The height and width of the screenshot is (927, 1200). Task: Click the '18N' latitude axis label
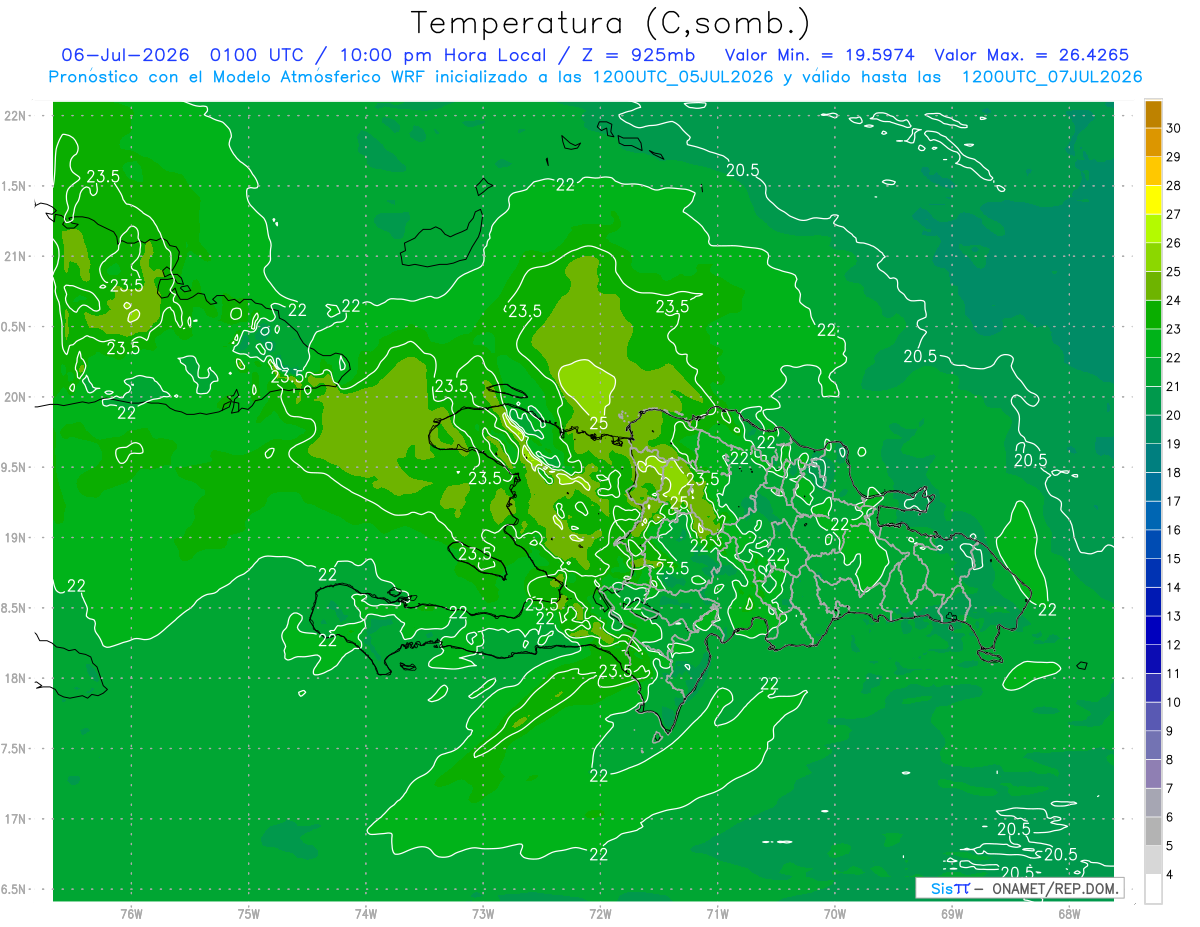16,678
